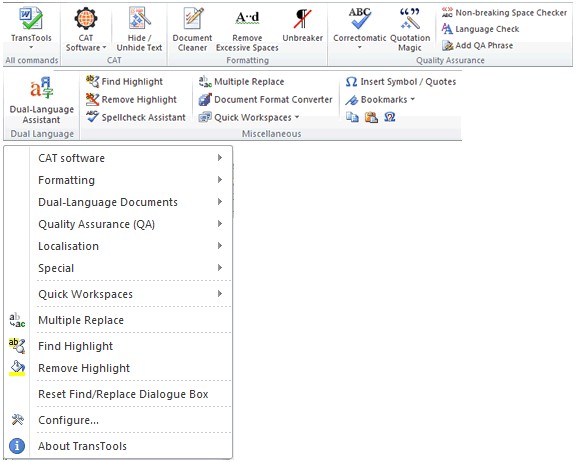This screenshot has height=462, width=578.
Task: Click the About TransTools info icon
Action: coord(17,446)
